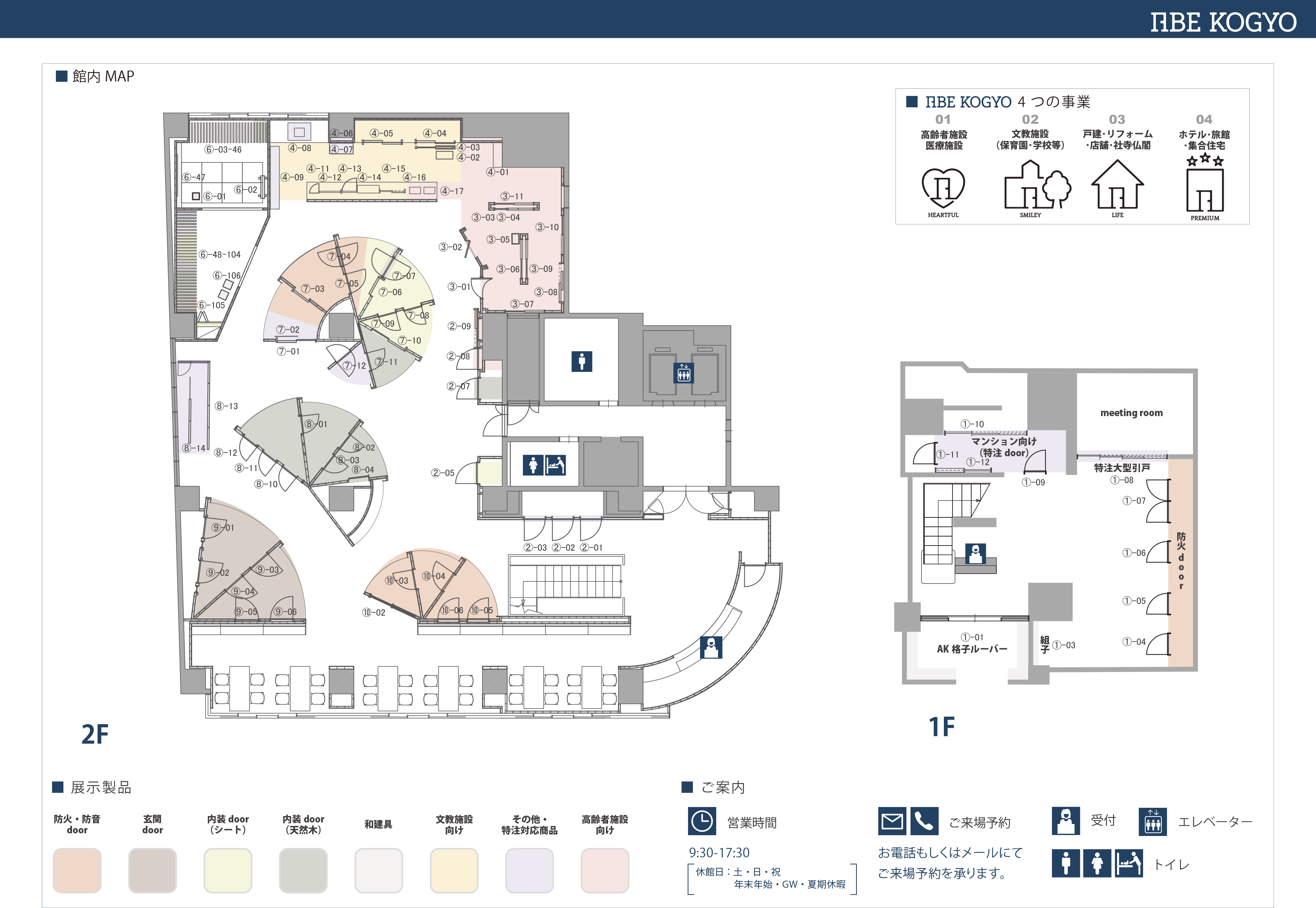Click the 2F reception desk icon
The width and height of the screenshot is (1316, 908).
point(711,648)
